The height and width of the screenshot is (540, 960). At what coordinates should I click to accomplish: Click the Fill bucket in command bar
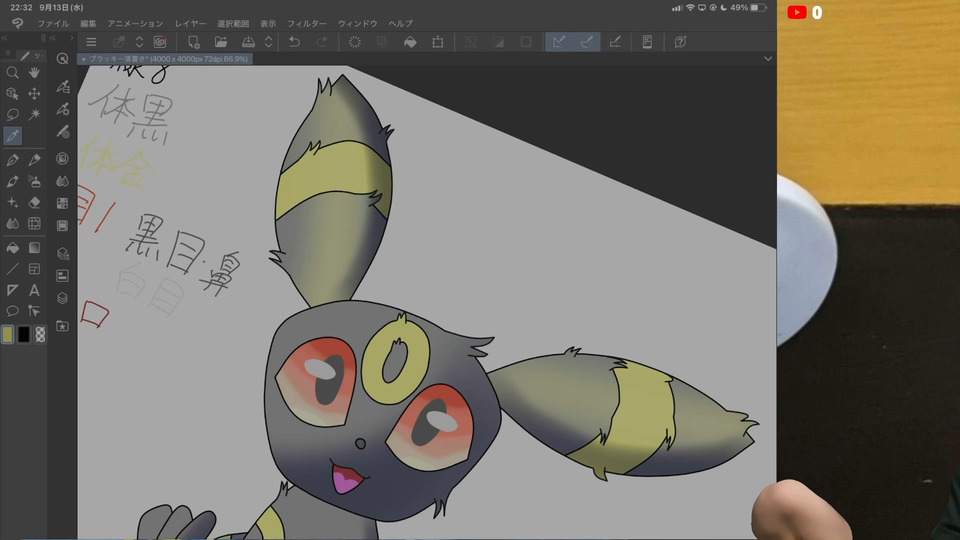click(410, 42)
